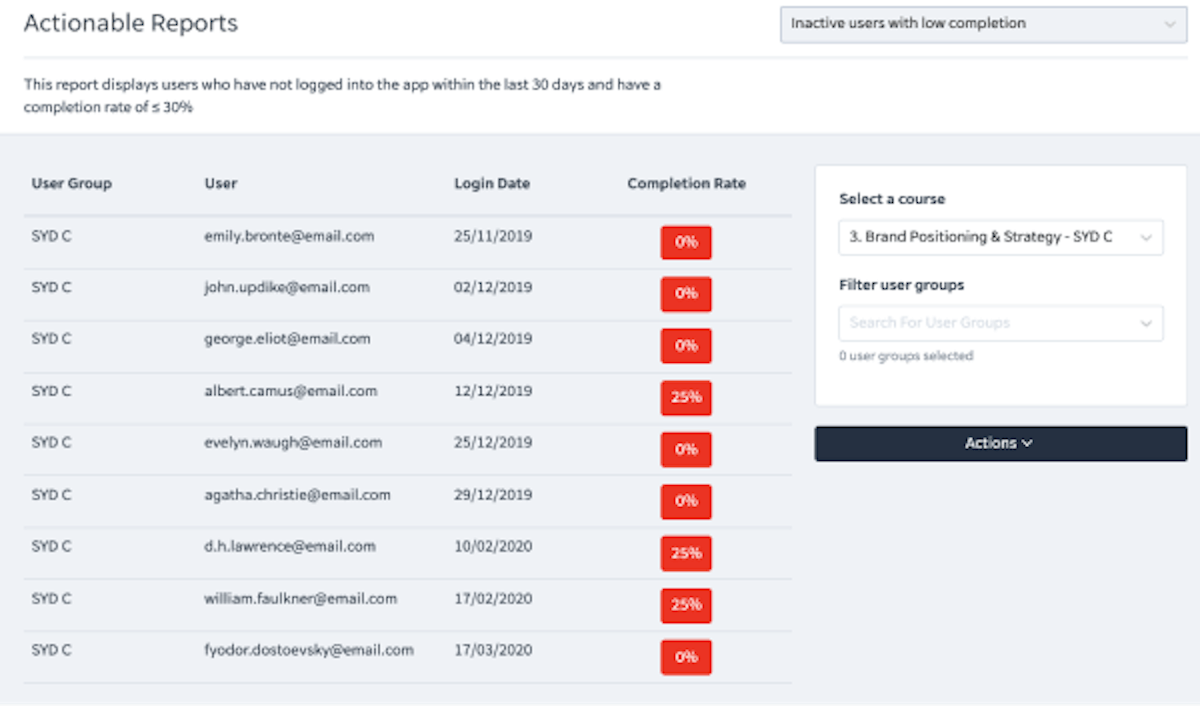Click the 25% badge for albert.camus
Viewport: 1200px width, 706px height.
tap(686, 398)
